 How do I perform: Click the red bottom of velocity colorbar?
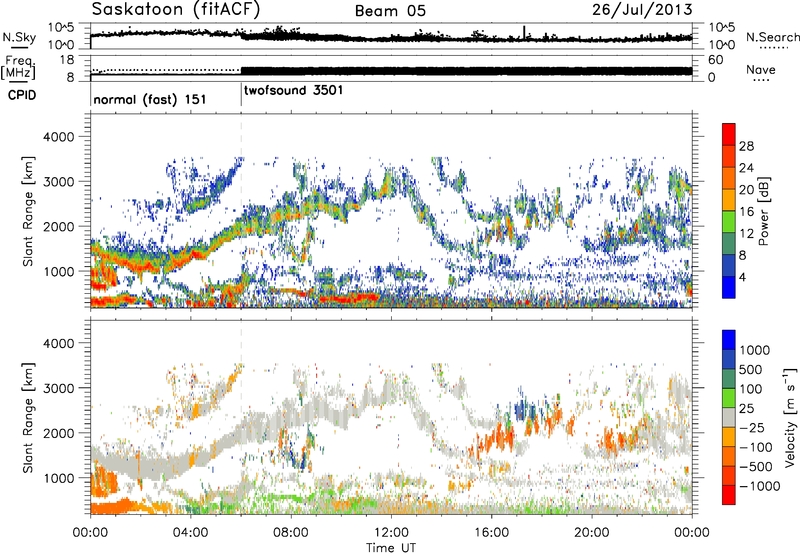[x=729, y=495]
